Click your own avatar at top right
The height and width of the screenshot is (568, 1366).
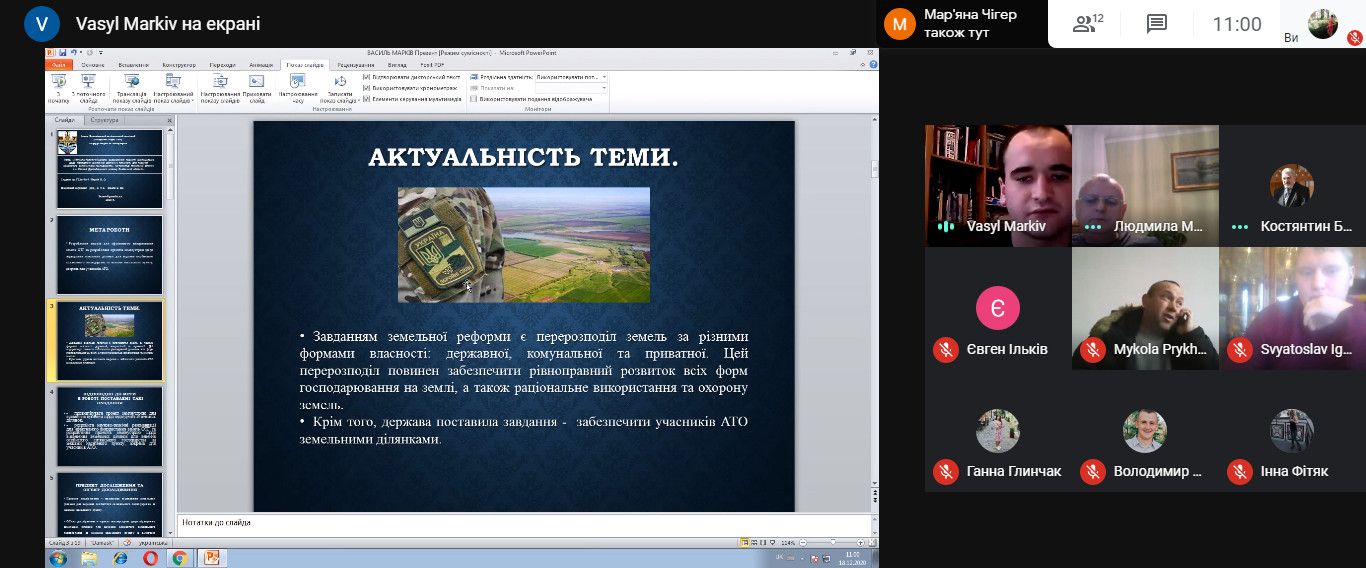coord(1323,24)
